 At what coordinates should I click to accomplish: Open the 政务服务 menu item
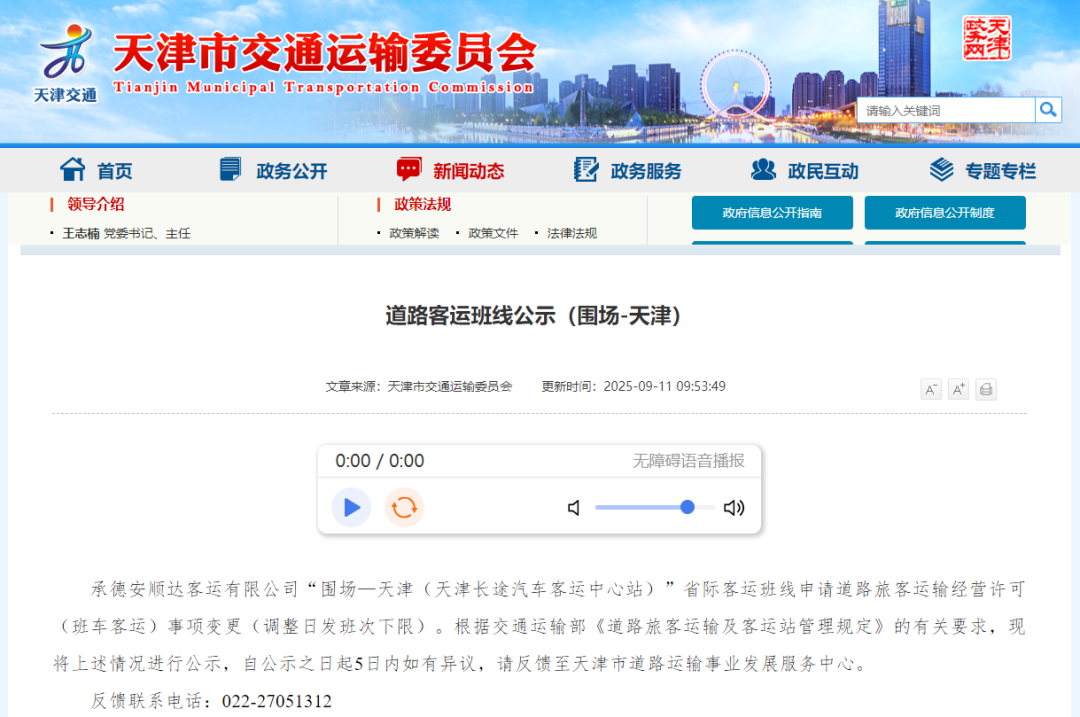(x=645, y=171)
